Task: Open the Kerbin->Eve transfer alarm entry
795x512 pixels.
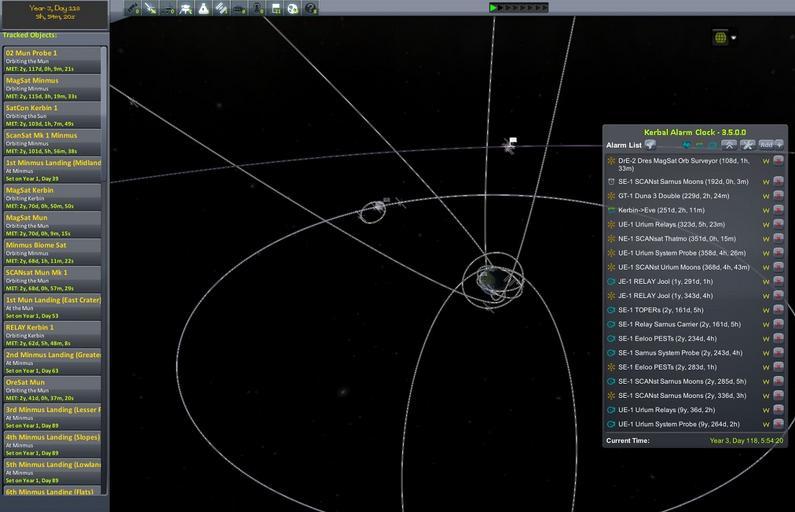Action: pyautogui.click(x=661, y=210)
